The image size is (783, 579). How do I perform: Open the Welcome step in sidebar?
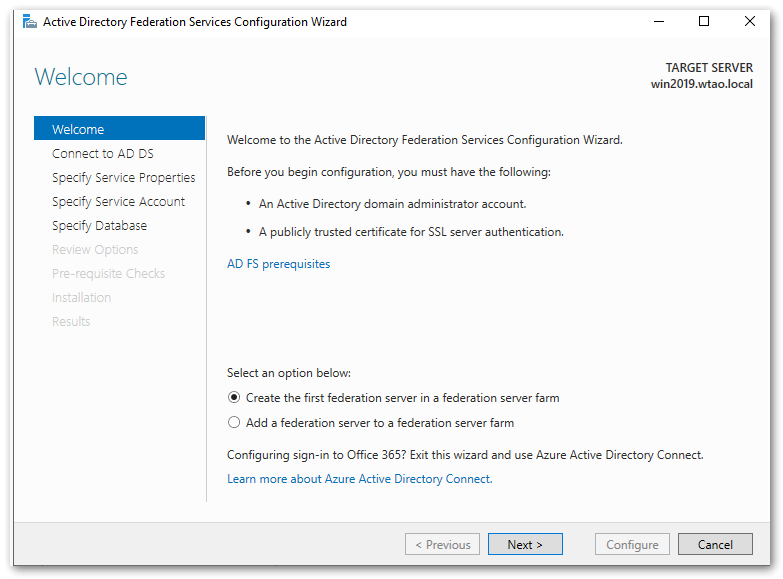pyautogui.click(x=78, y=130)
